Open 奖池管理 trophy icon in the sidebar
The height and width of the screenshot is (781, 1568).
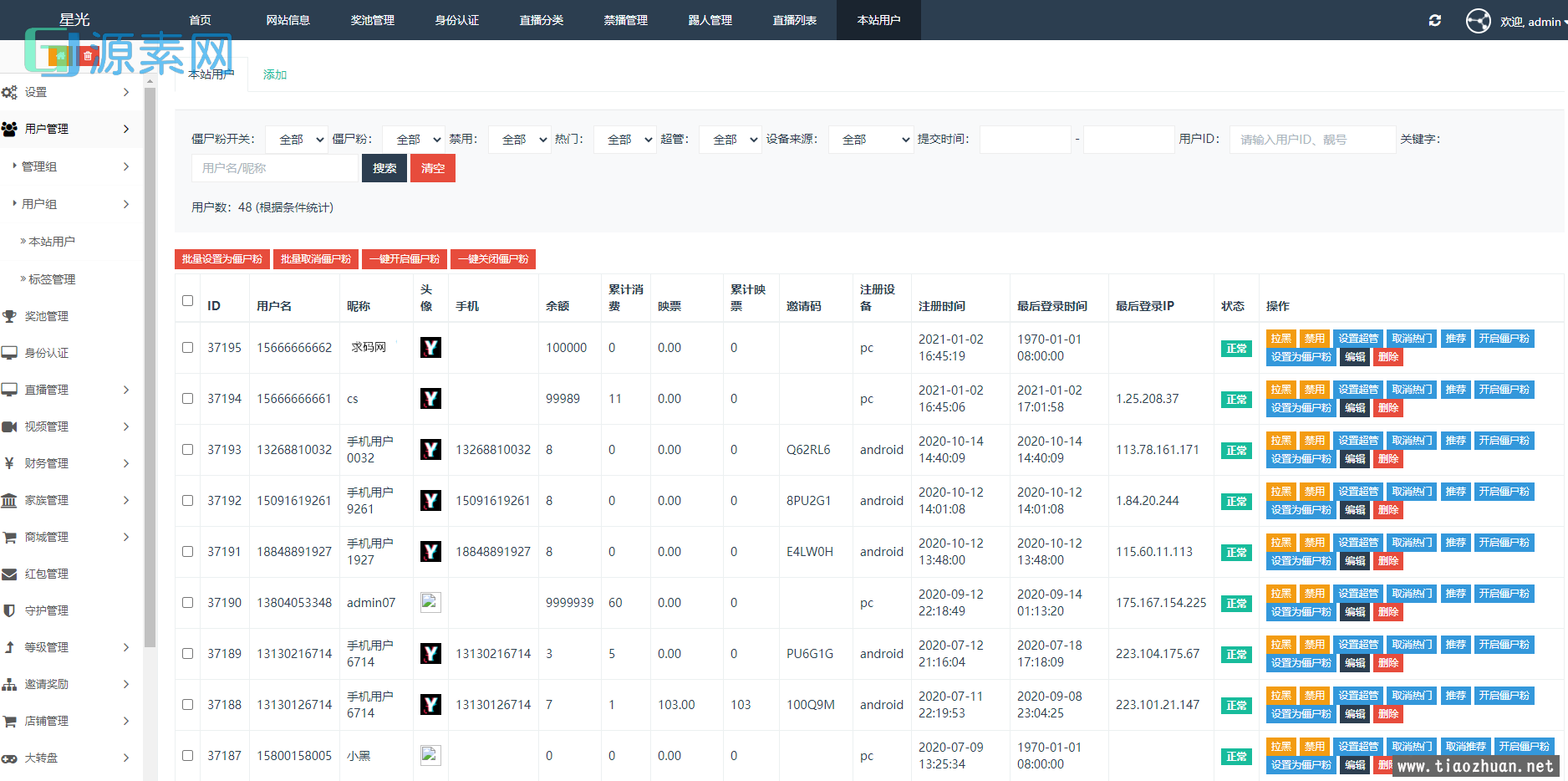click(x=9, y=316)
